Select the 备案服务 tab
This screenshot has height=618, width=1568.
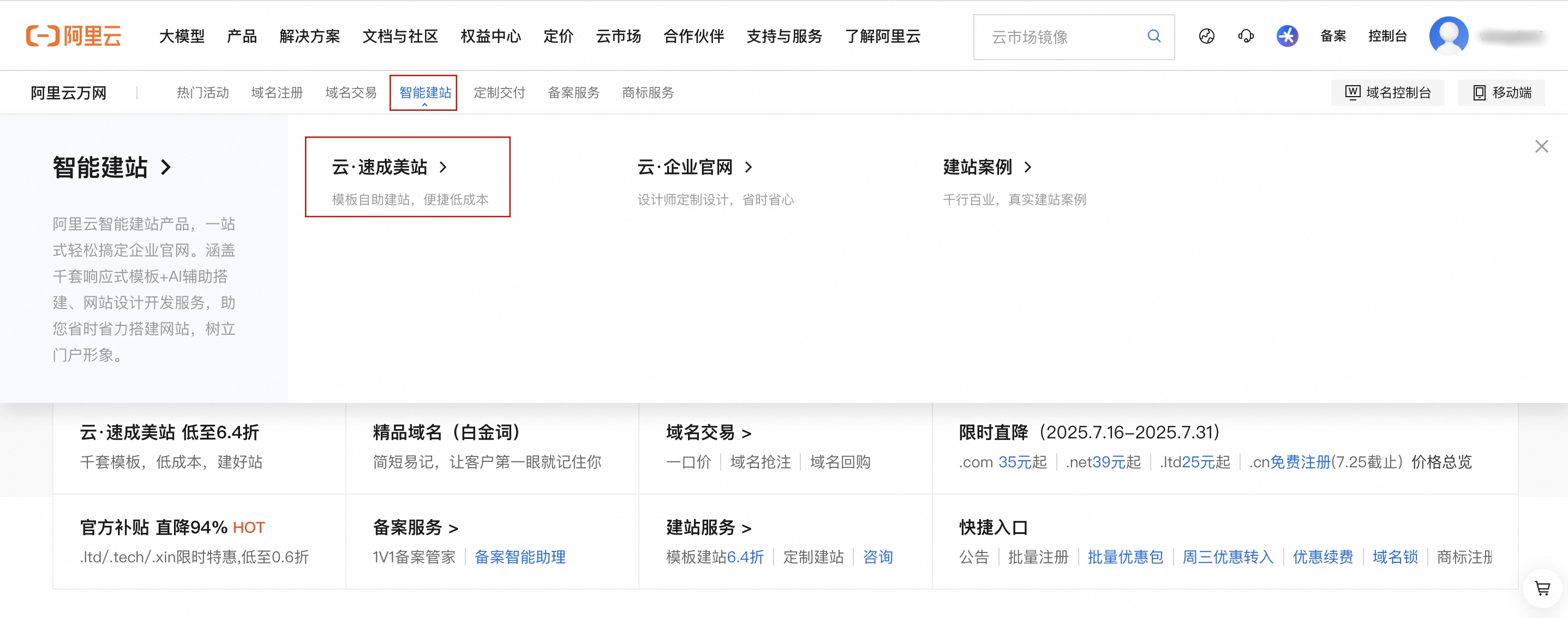tap(573, 93)
